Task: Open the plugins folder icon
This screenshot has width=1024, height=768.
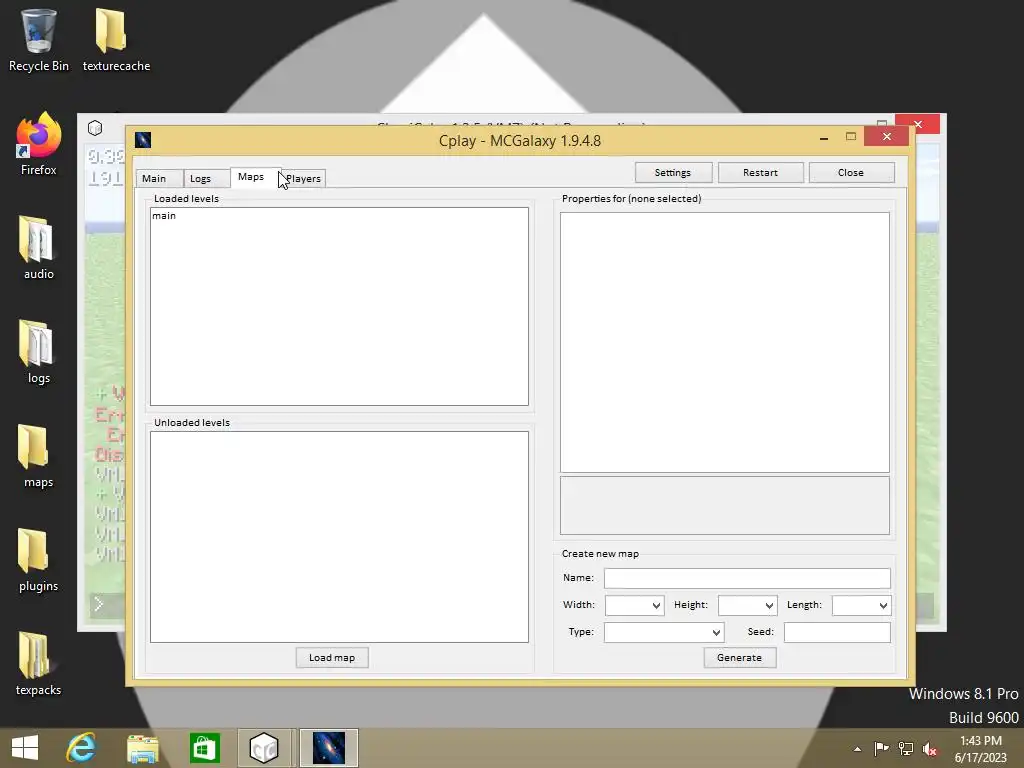Action: pos(39,560)
